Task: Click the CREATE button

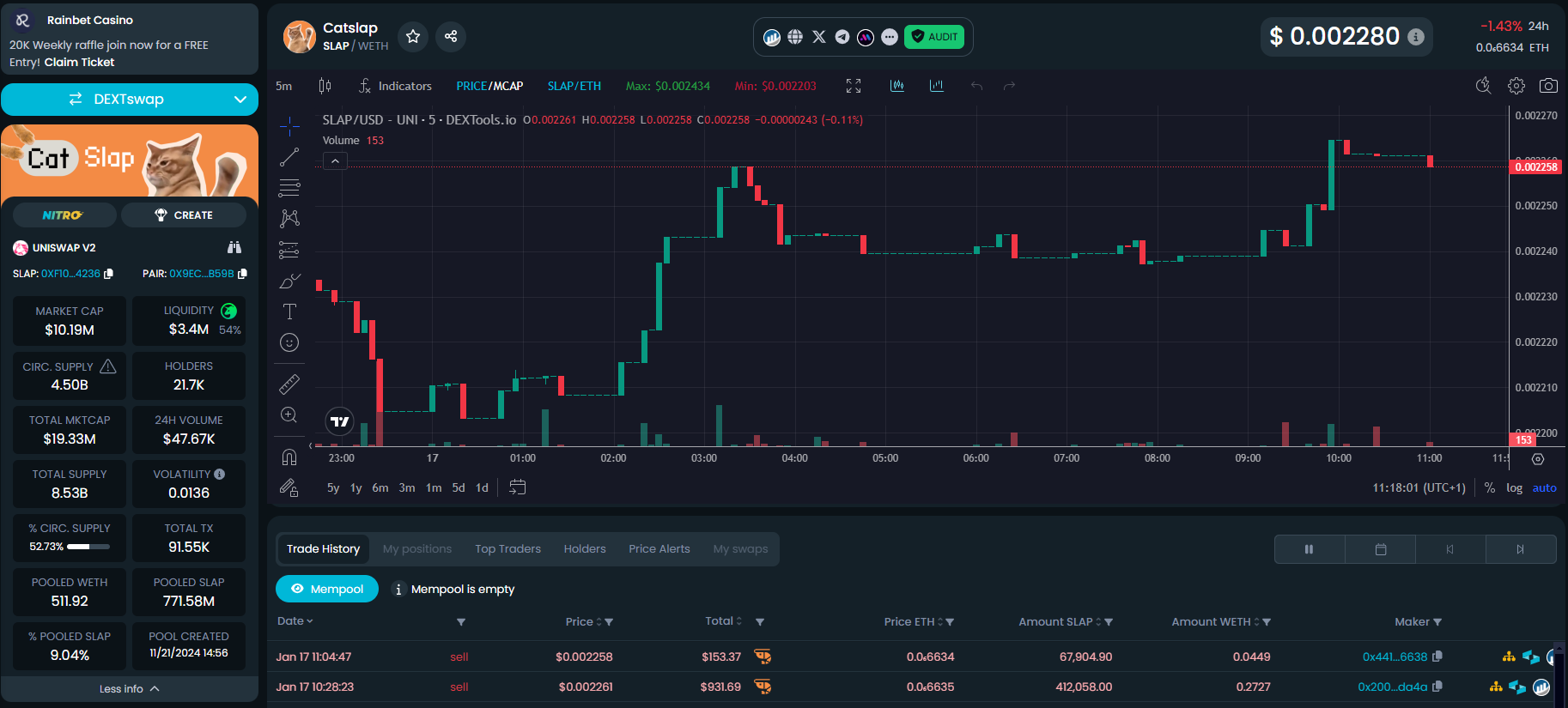Action: (x=183, y=215)
